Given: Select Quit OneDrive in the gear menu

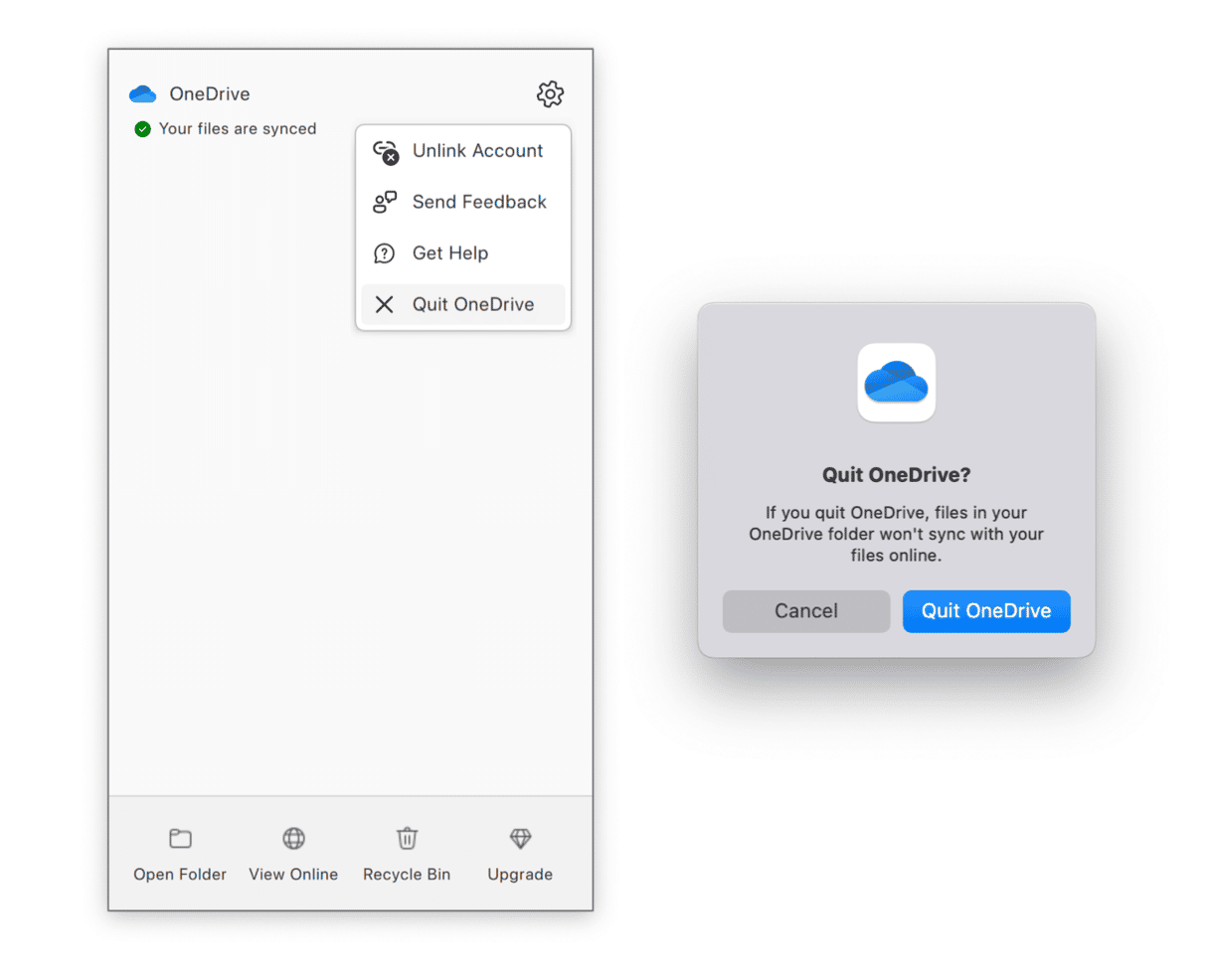Looking at the screenshot, I should tap(463, 304).
